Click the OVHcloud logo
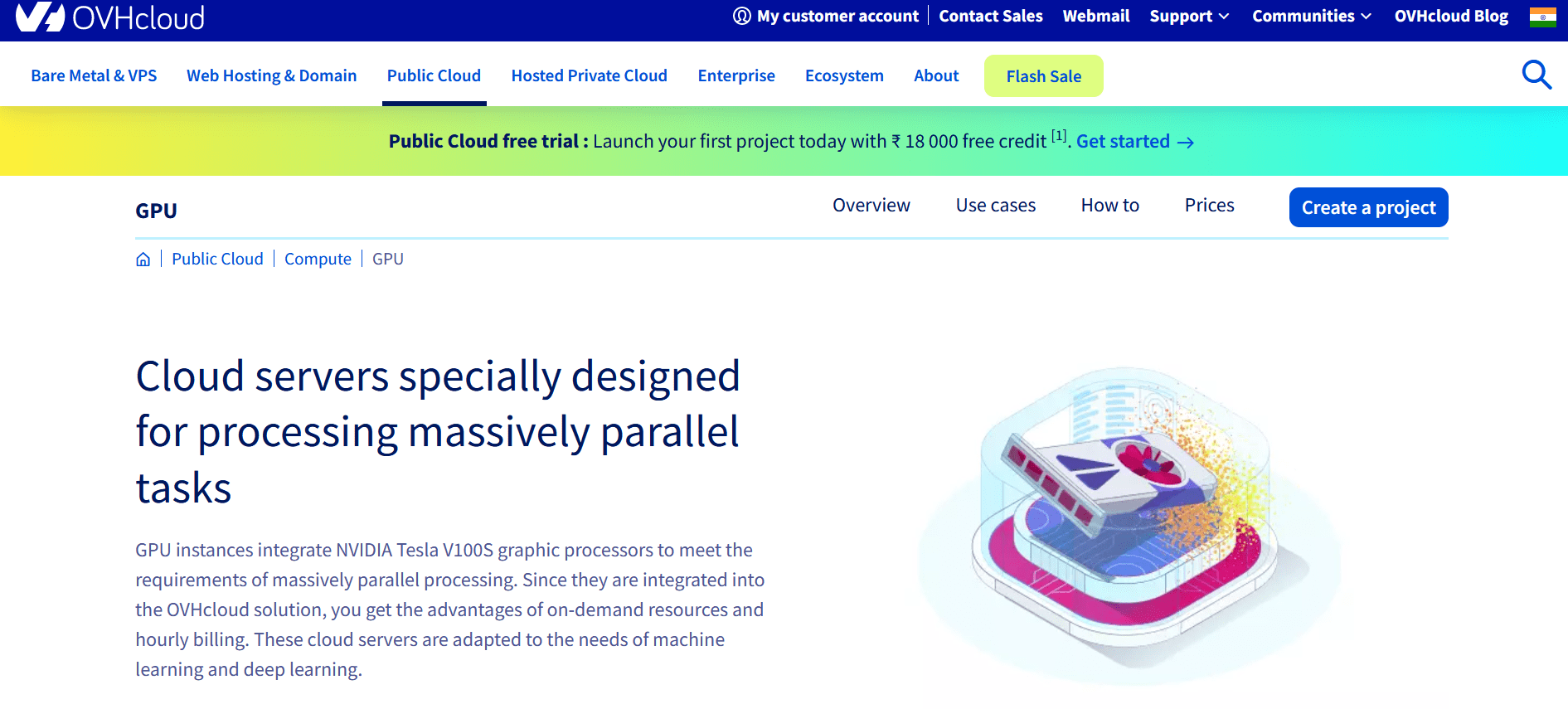This screenshot has width=1568, height=709. click(109, 17)
